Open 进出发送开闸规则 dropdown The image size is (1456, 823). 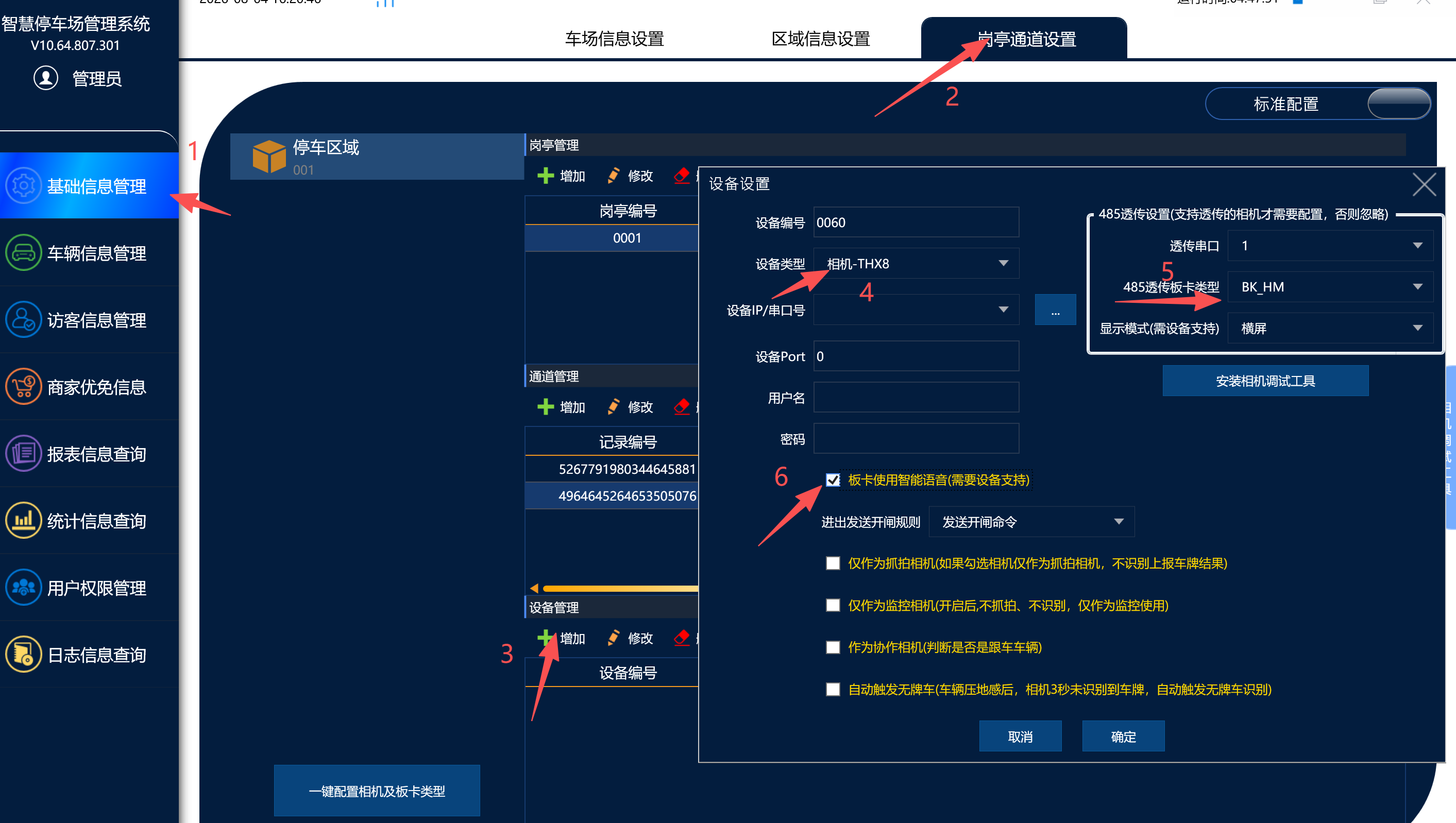(x=1032, y=522)
